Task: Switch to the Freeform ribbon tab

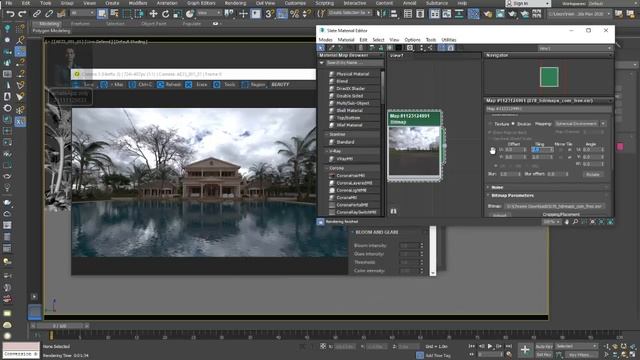Action: (80, 24)
